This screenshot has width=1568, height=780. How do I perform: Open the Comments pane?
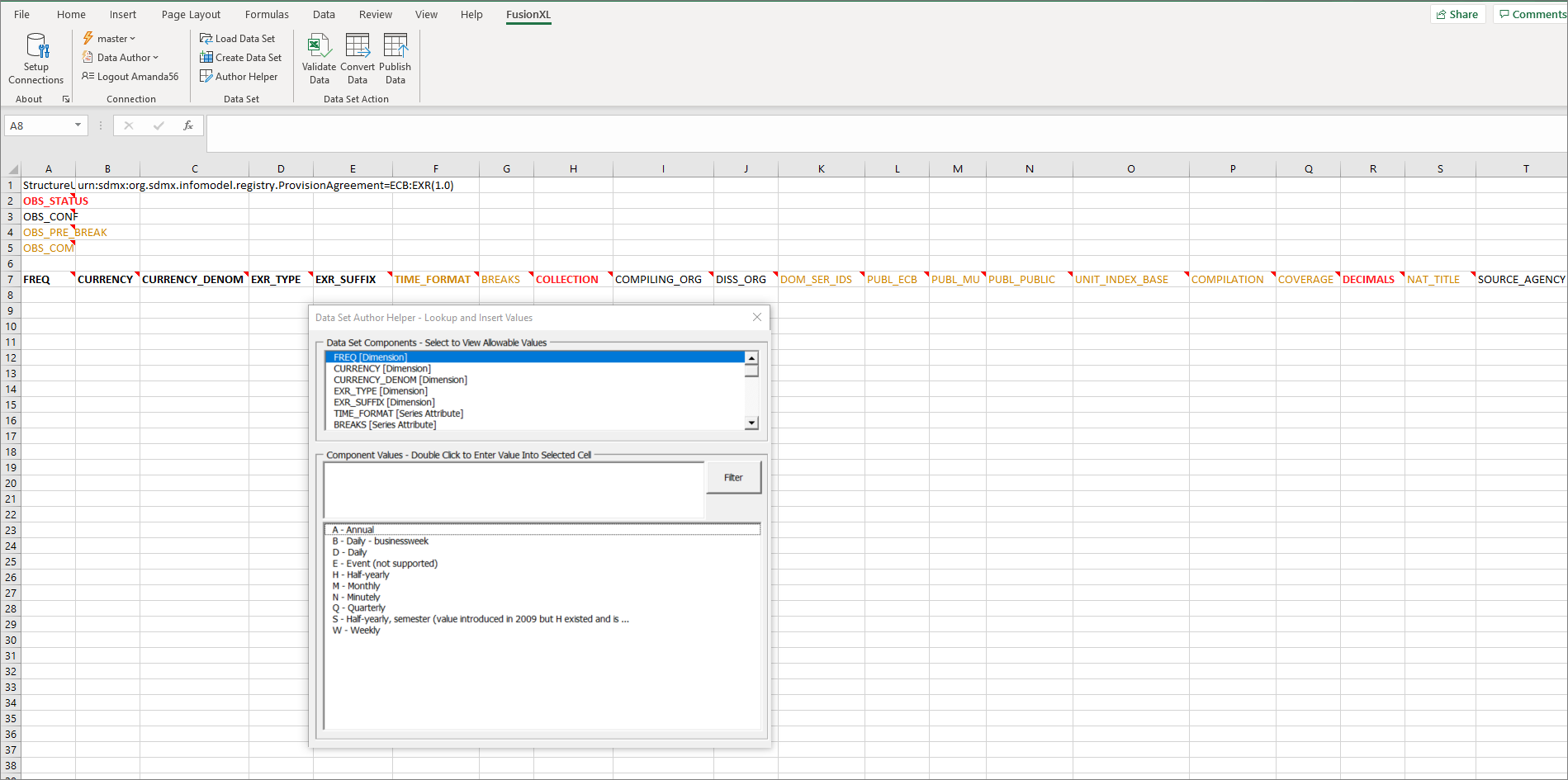point(1532,14)
